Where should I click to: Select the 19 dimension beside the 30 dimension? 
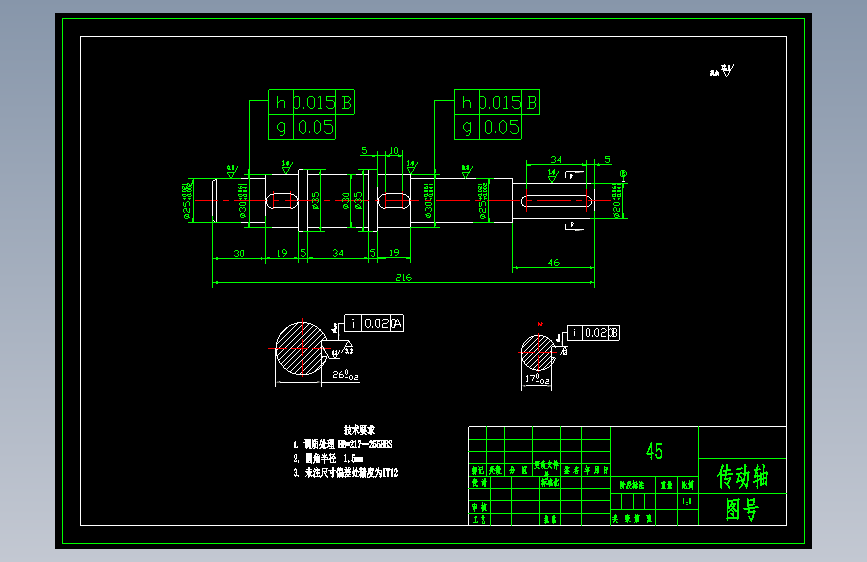(282, 253)
